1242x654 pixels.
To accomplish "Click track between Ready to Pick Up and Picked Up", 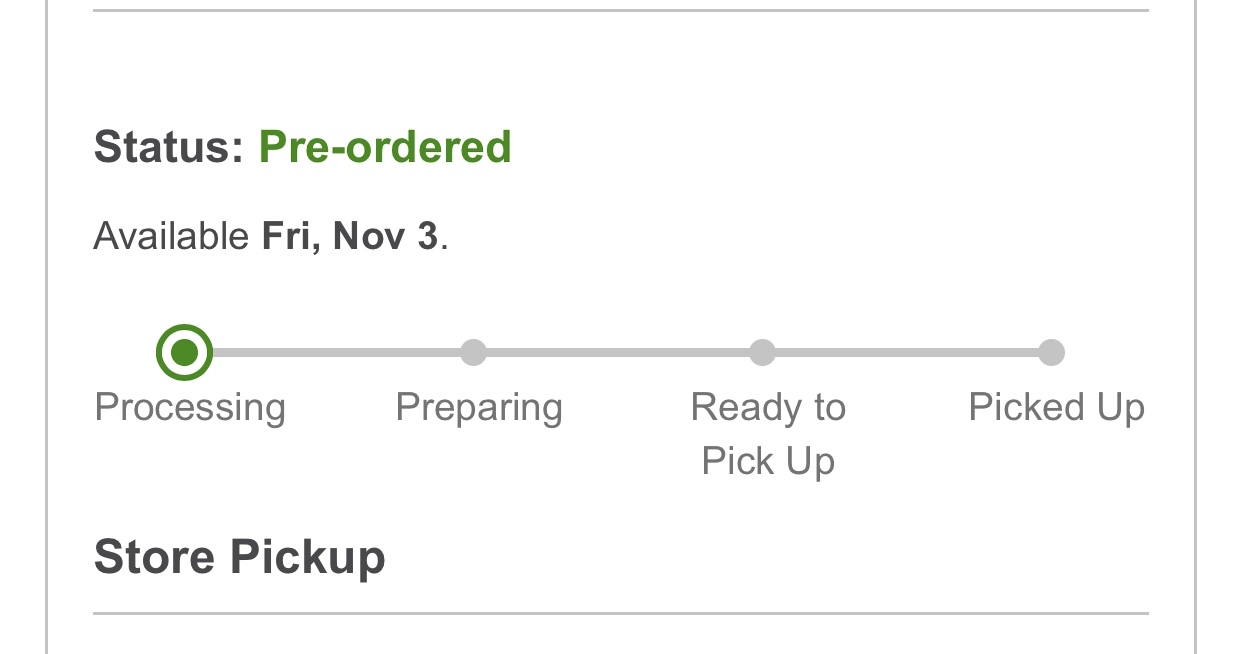I will (x=906, y=352).
